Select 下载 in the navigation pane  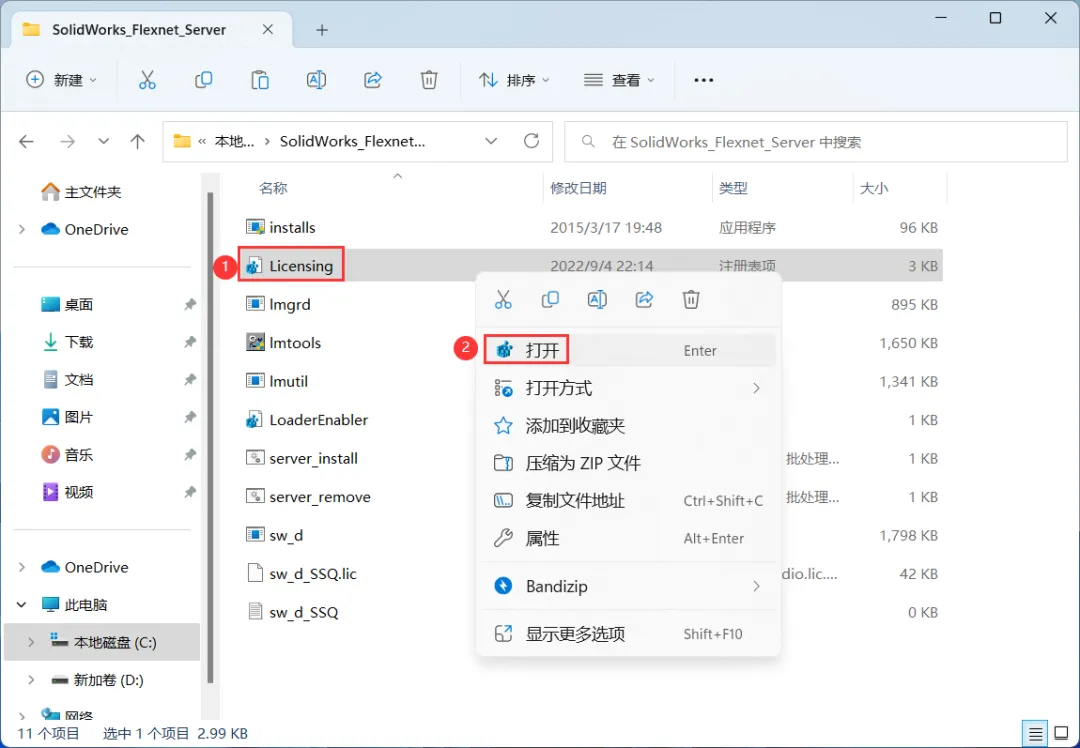(x=67, y=342)
